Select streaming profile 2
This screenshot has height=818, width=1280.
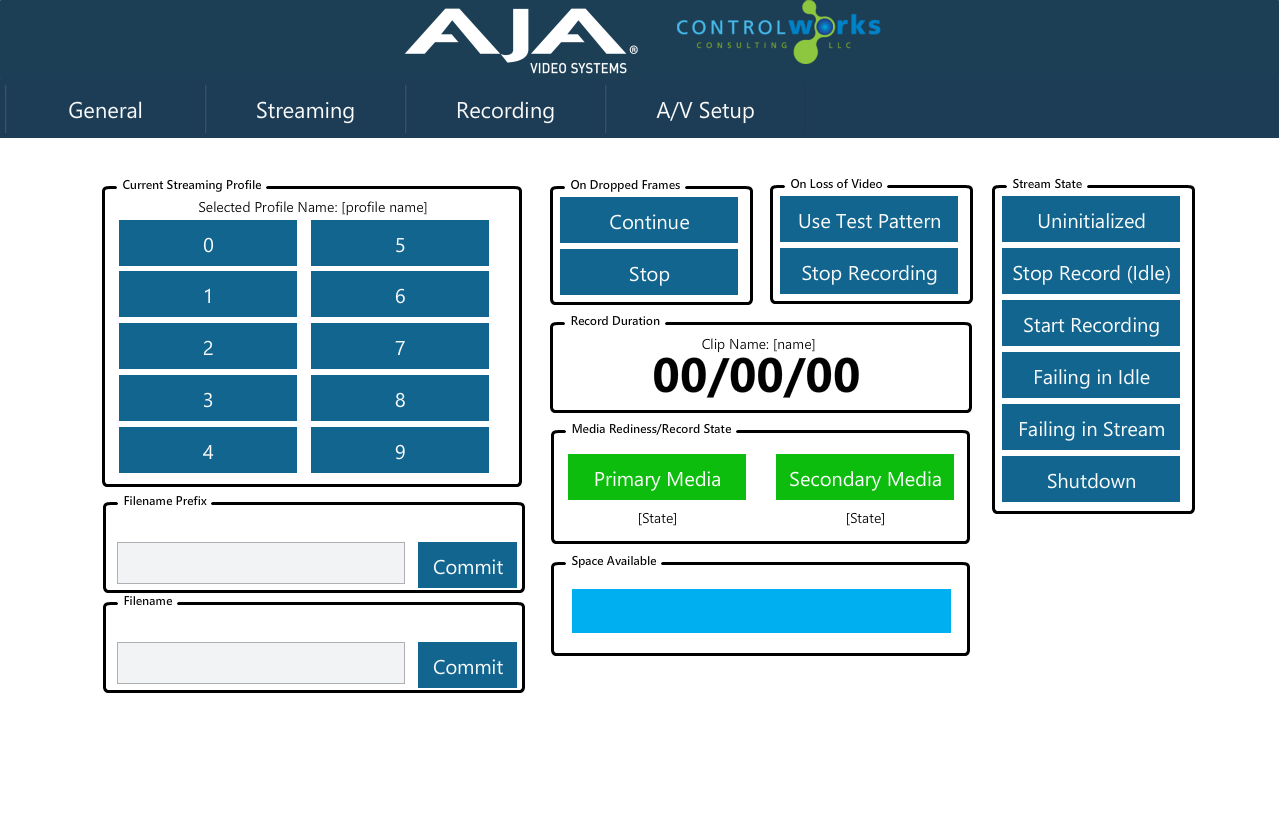208,346
